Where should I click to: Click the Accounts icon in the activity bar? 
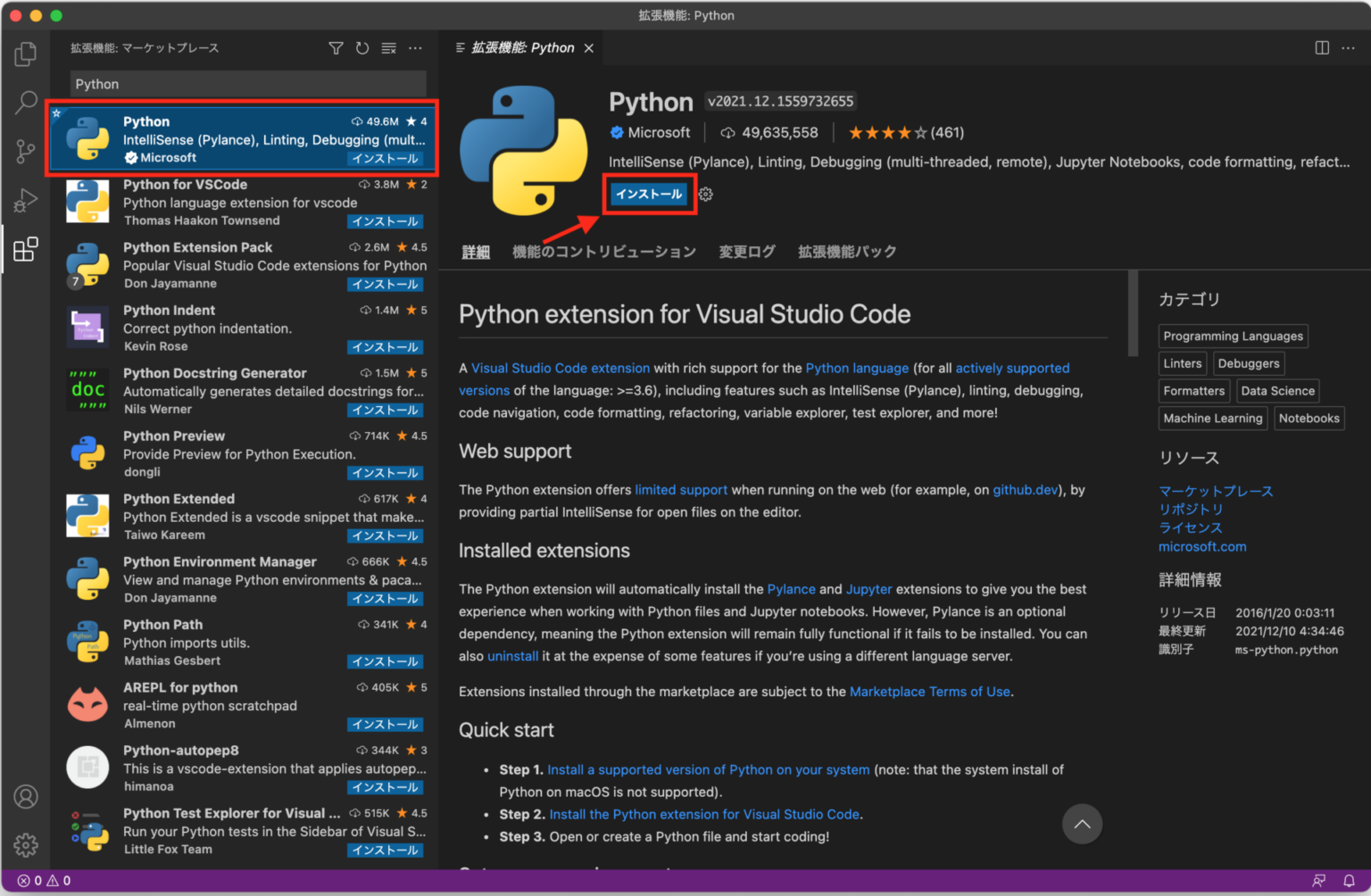25,796
